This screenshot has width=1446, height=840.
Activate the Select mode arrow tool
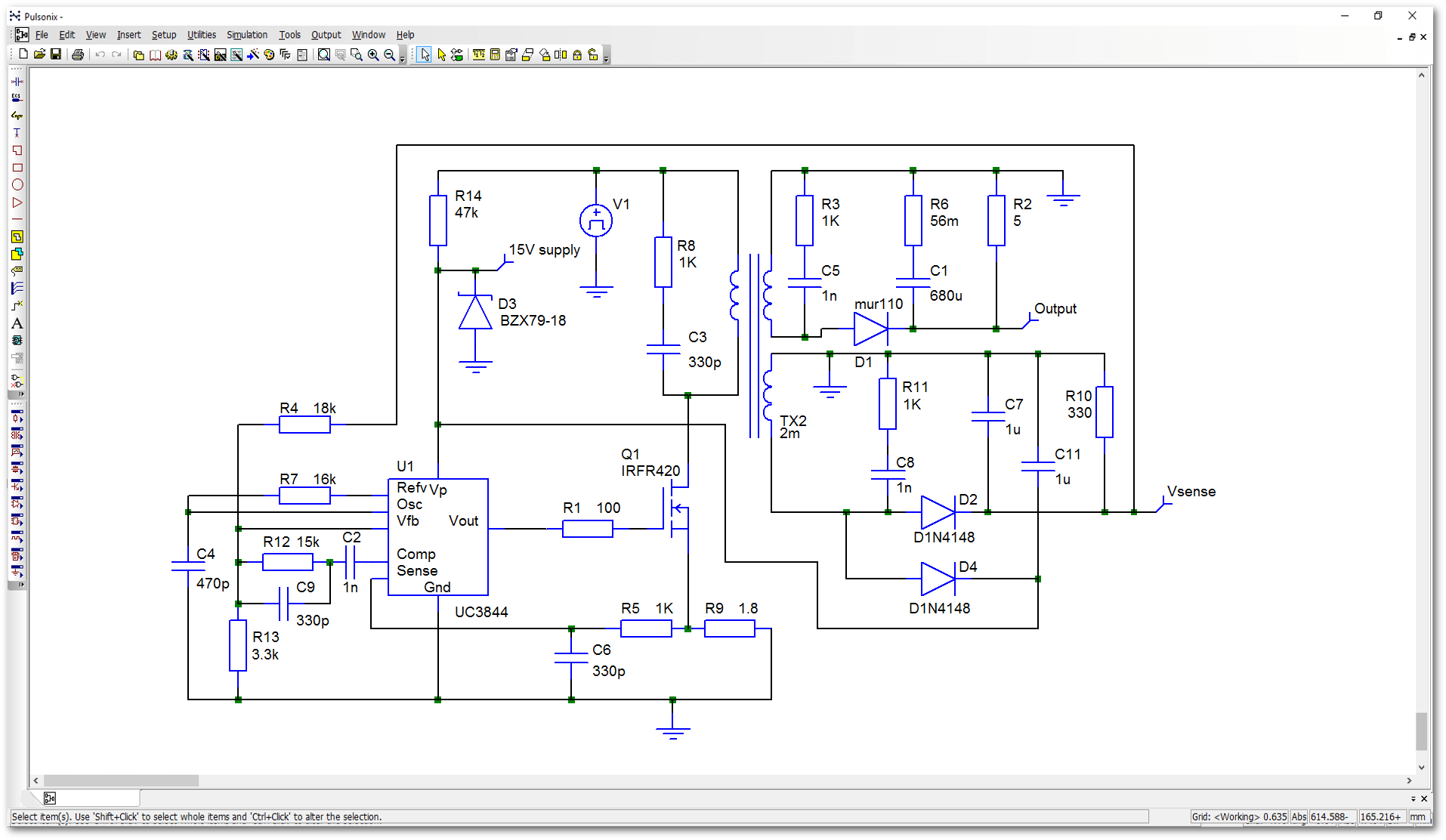click(425, 54)
